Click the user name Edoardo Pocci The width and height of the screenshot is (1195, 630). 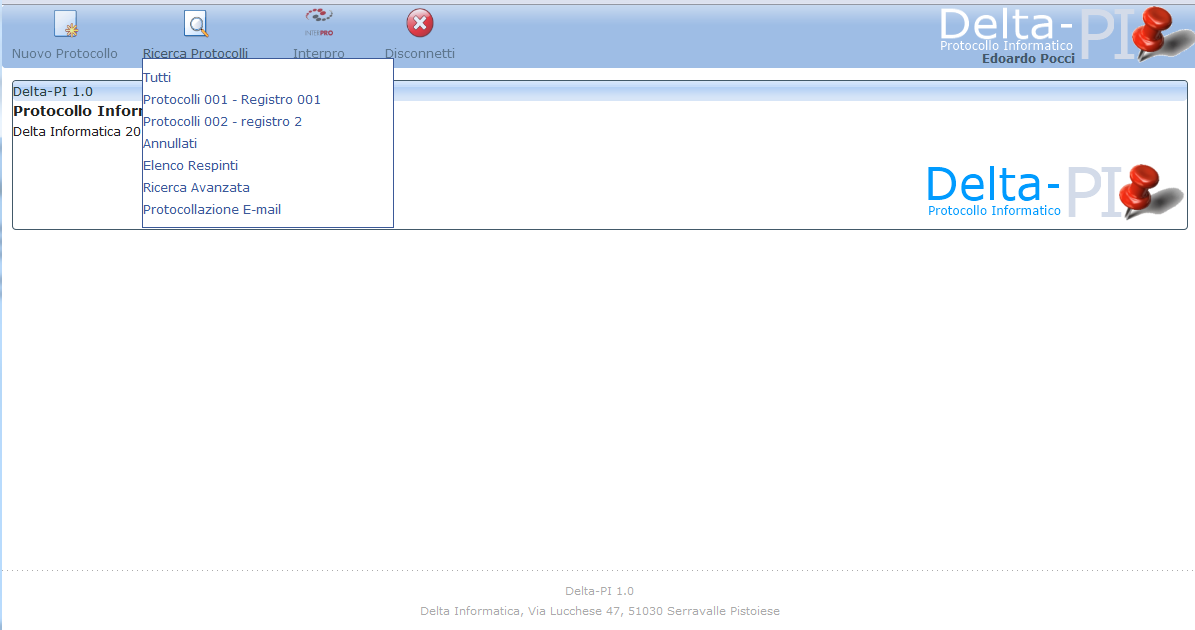pyautogui.click(x=1028, y=59)
